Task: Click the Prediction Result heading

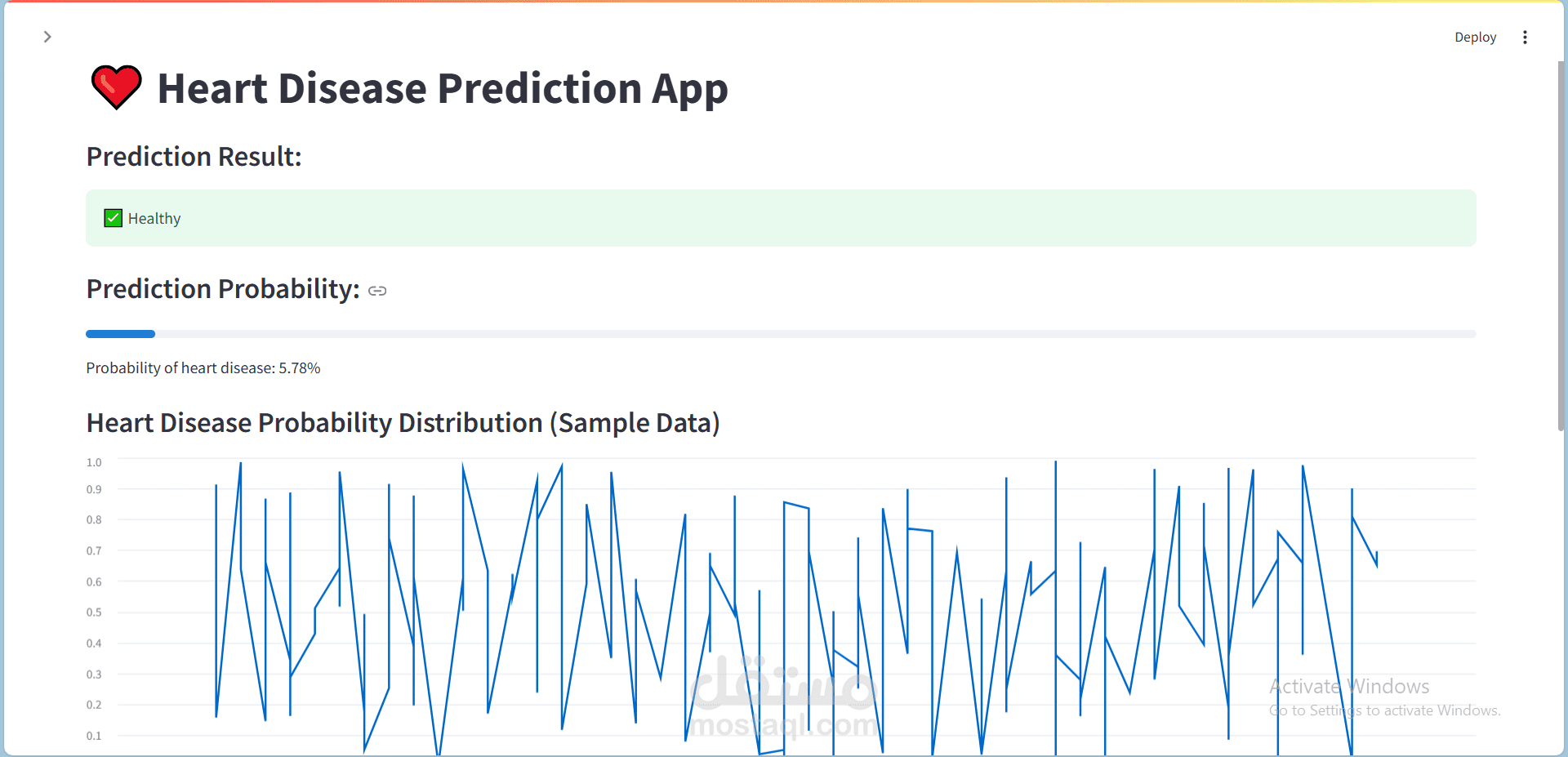Action: point(194,157)
